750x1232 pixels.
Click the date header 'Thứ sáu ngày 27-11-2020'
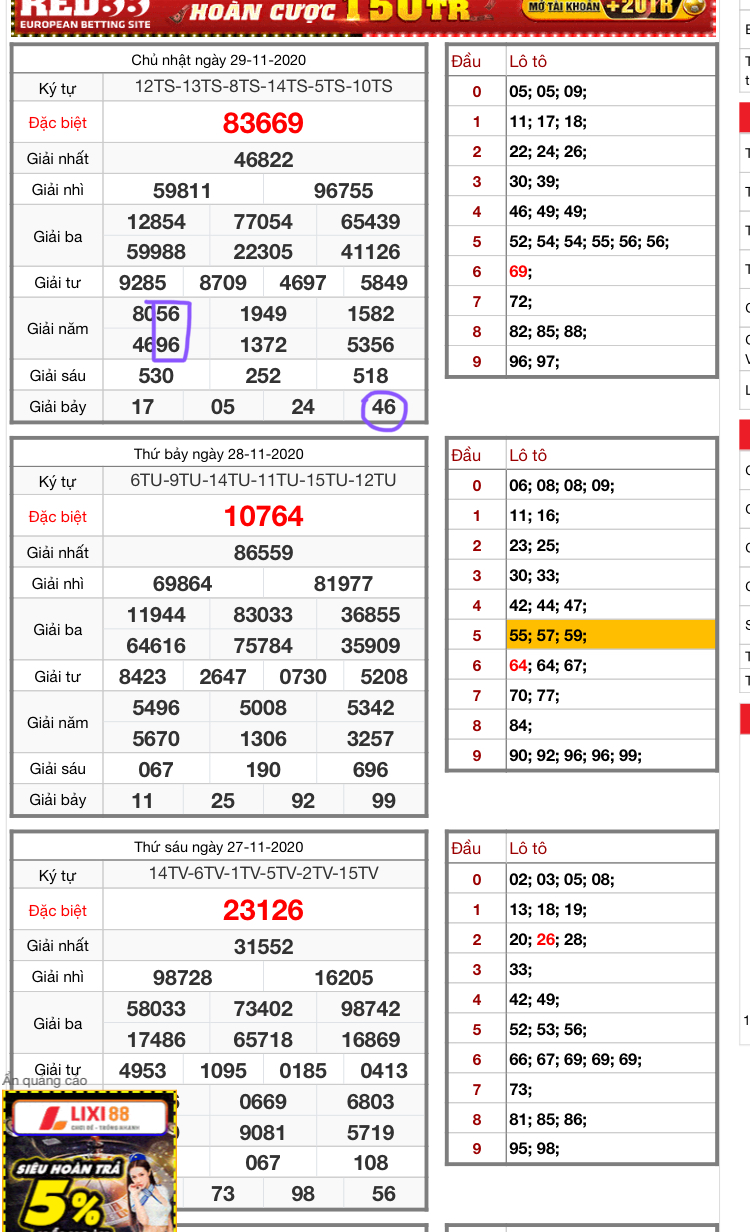[x=219, y=847]
